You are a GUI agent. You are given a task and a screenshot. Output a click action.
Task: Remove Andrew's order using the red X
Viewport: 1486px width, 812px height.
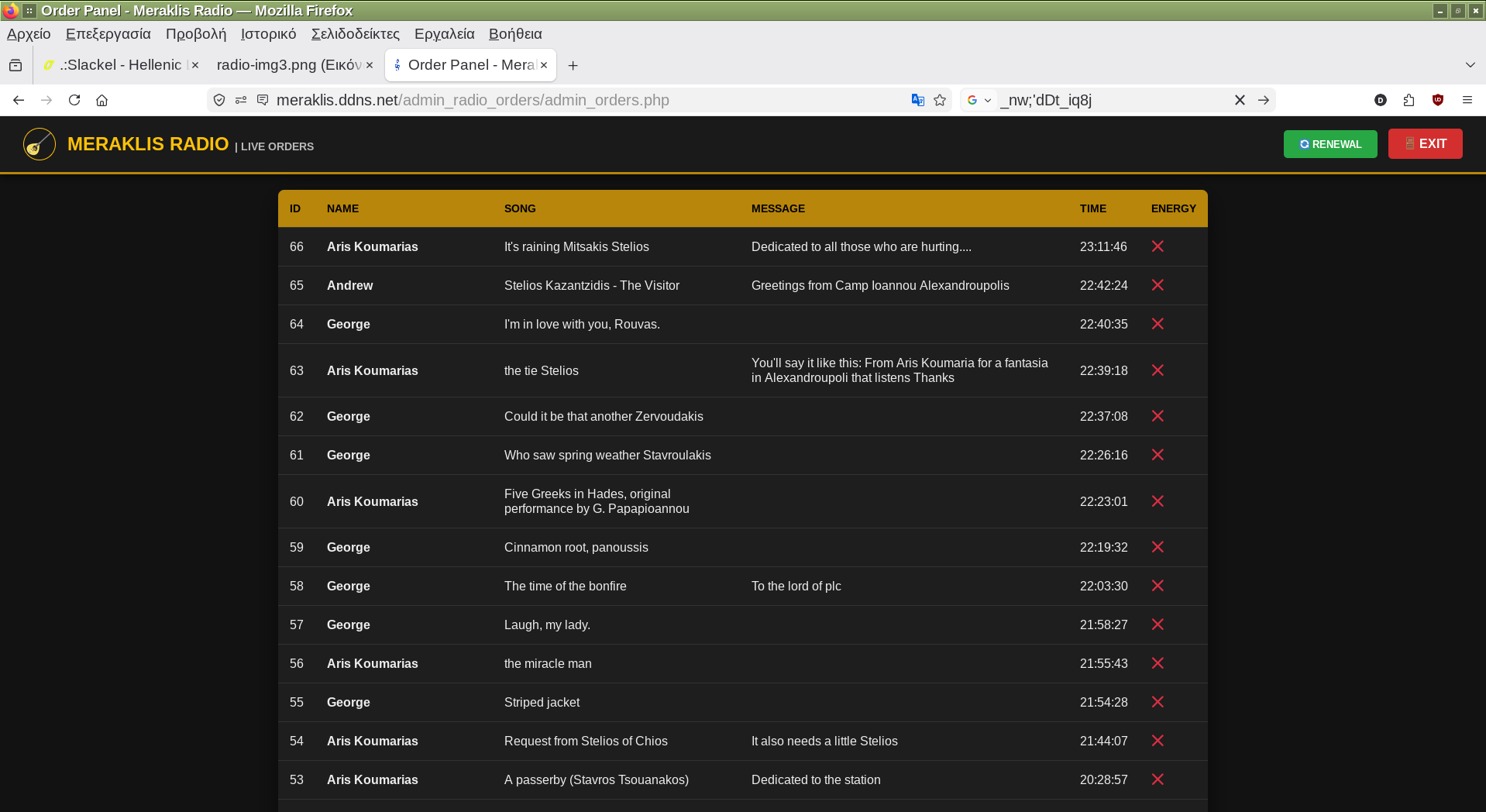1157,285
